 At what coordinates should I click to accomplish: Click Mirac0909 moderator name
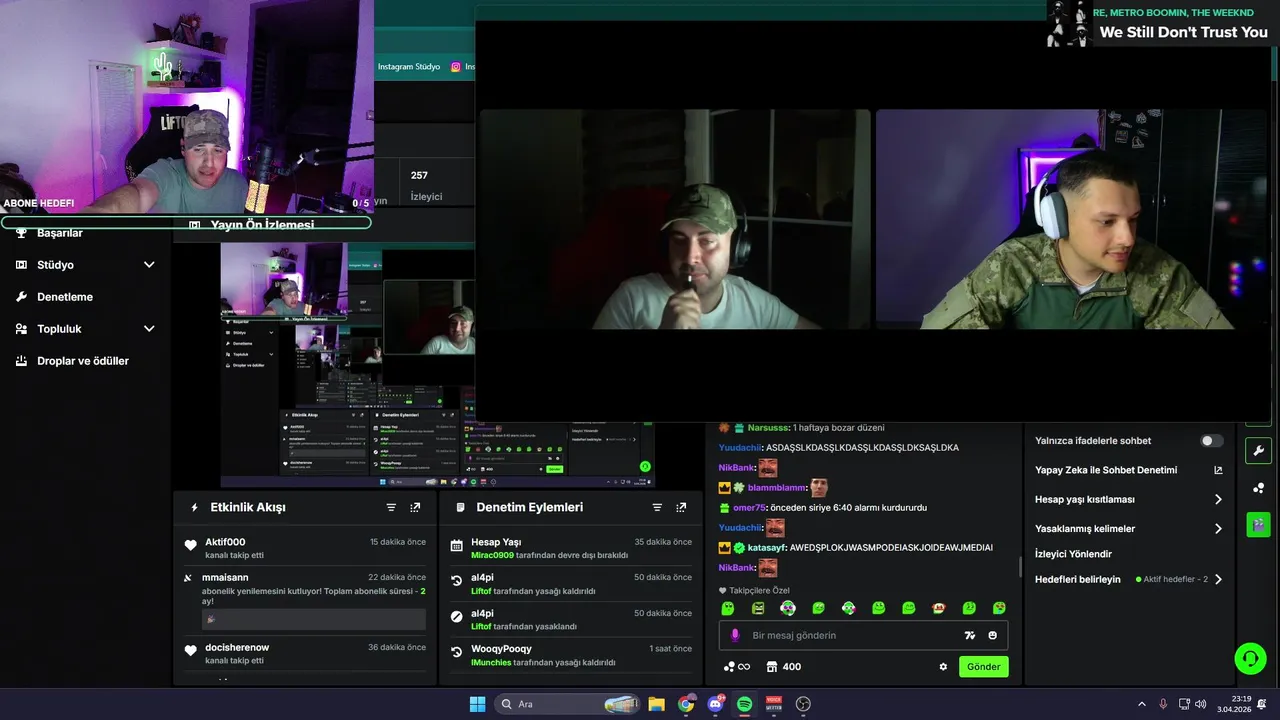click(x=492, y=555)
